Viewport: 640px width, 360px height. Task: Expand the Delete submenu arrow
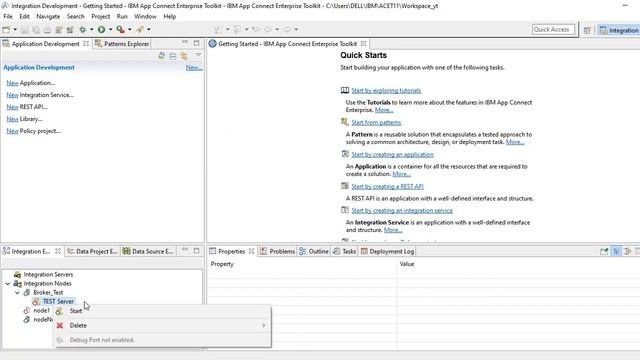click(x=264, y=325)
